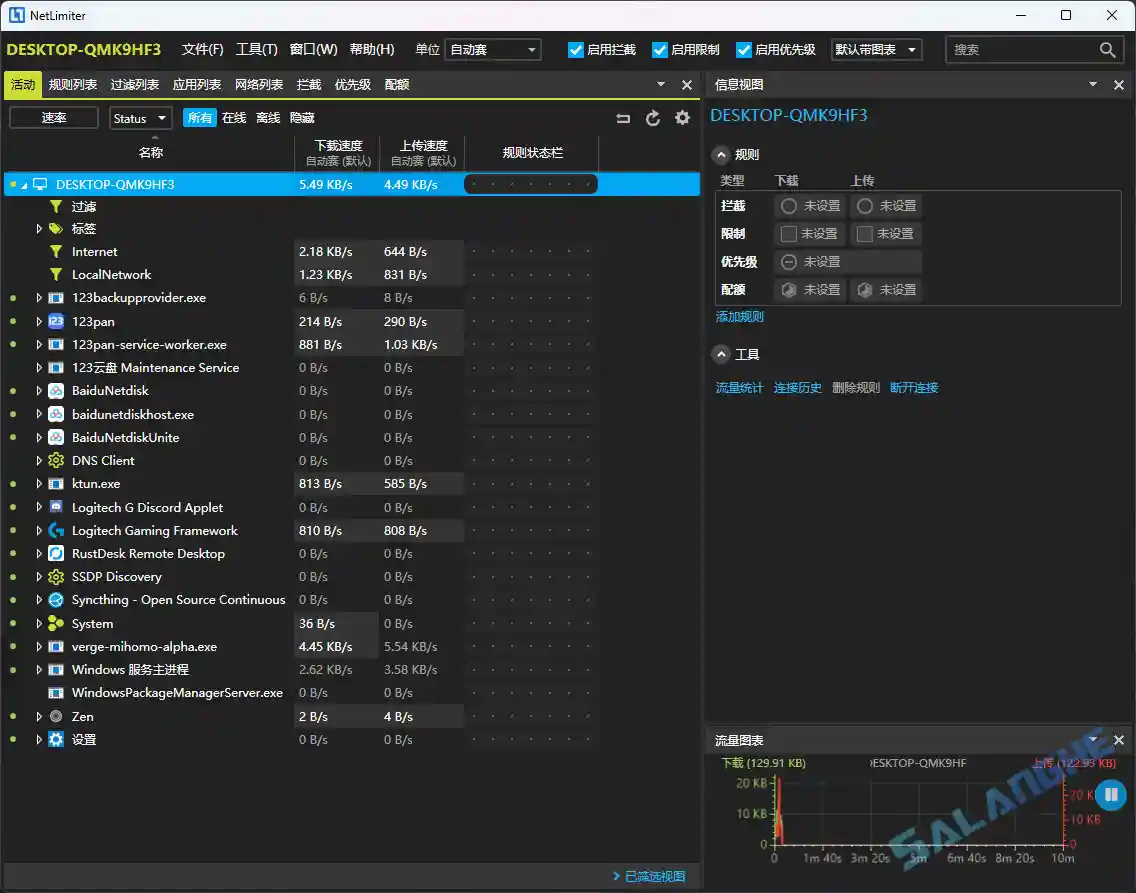
Task: Click the magnifier icon in the search box
Action: (x=1106, y=48)
